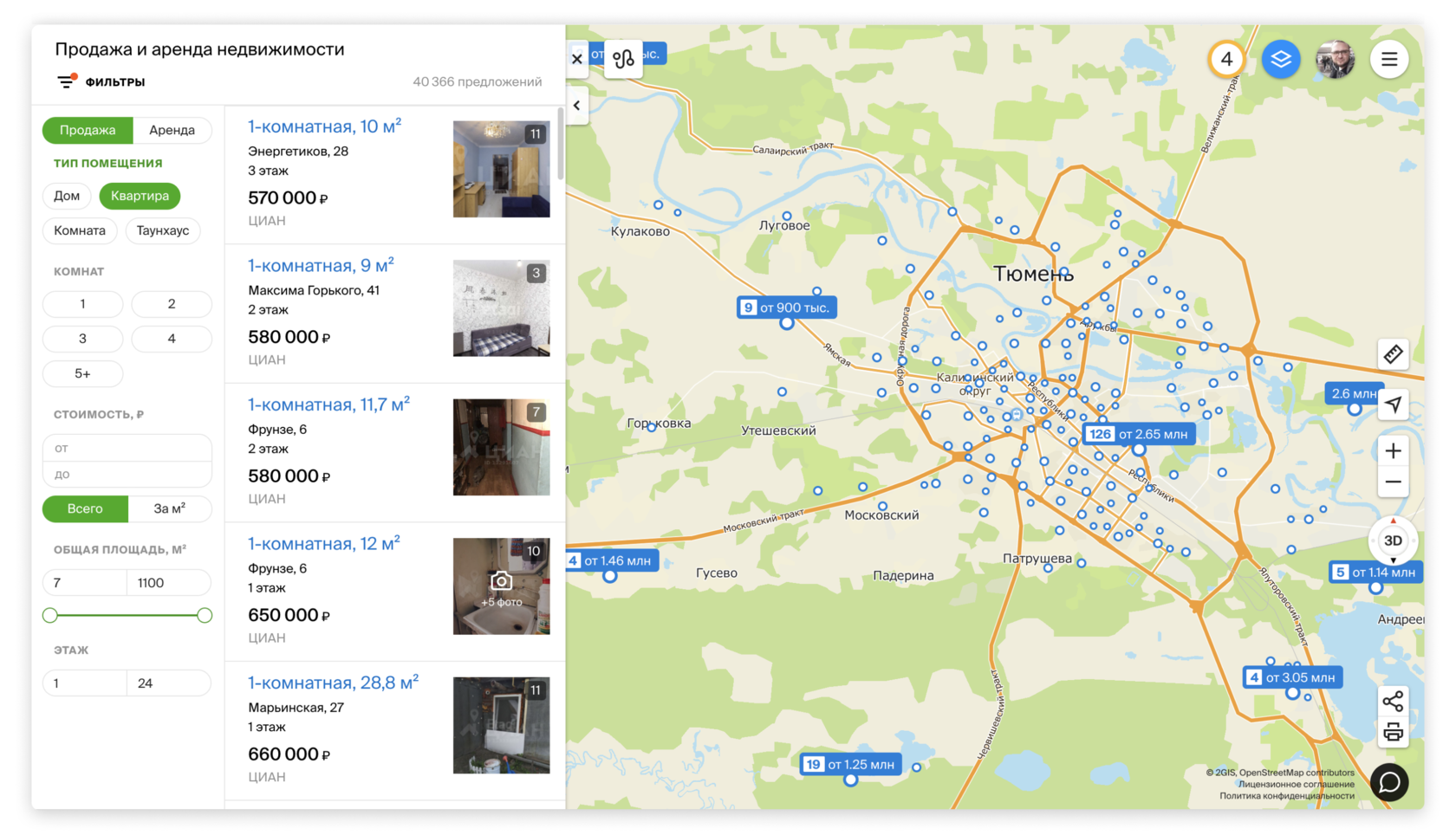
Task: Open the user profile avatar
Action: pyautogui.click(x=1335, y=59)
